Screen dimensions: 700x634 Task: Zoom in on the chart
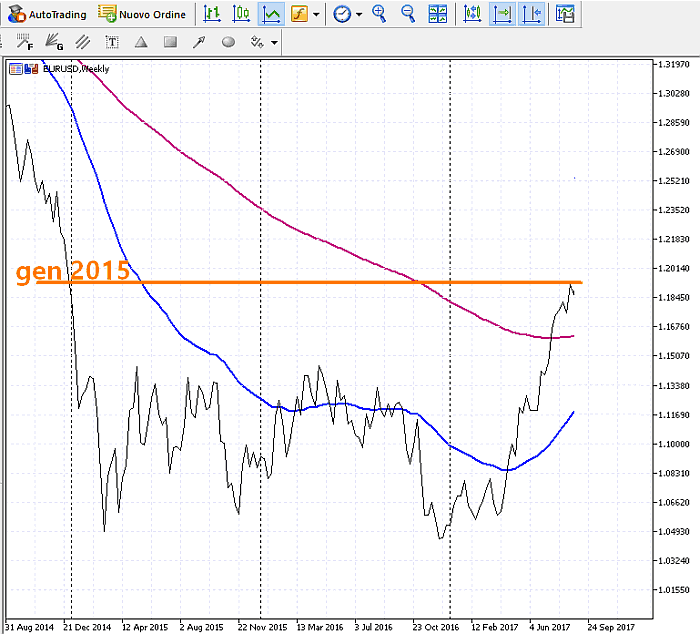tap(379, 14)
